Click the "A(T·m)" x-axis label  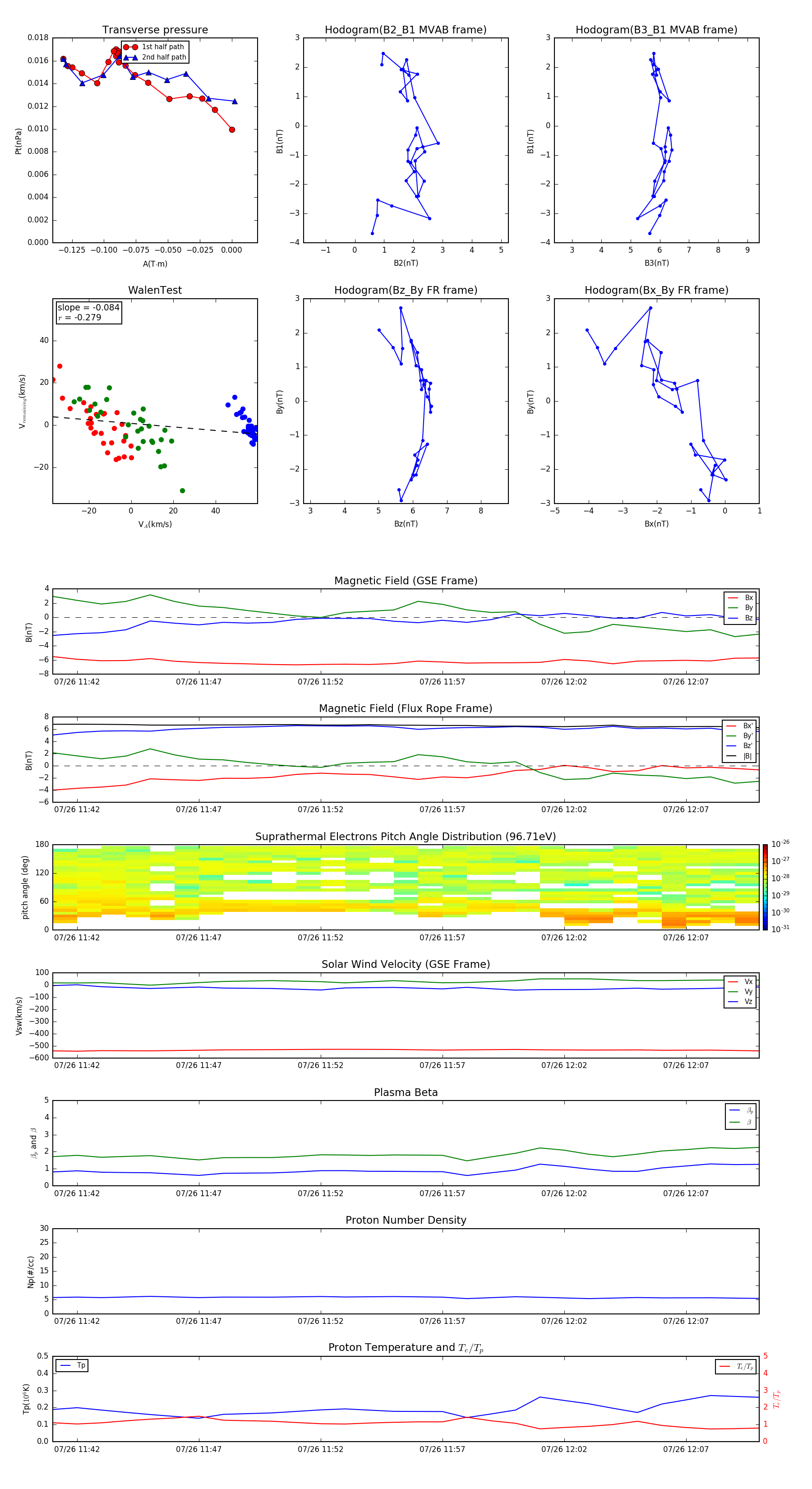[155, 264]
